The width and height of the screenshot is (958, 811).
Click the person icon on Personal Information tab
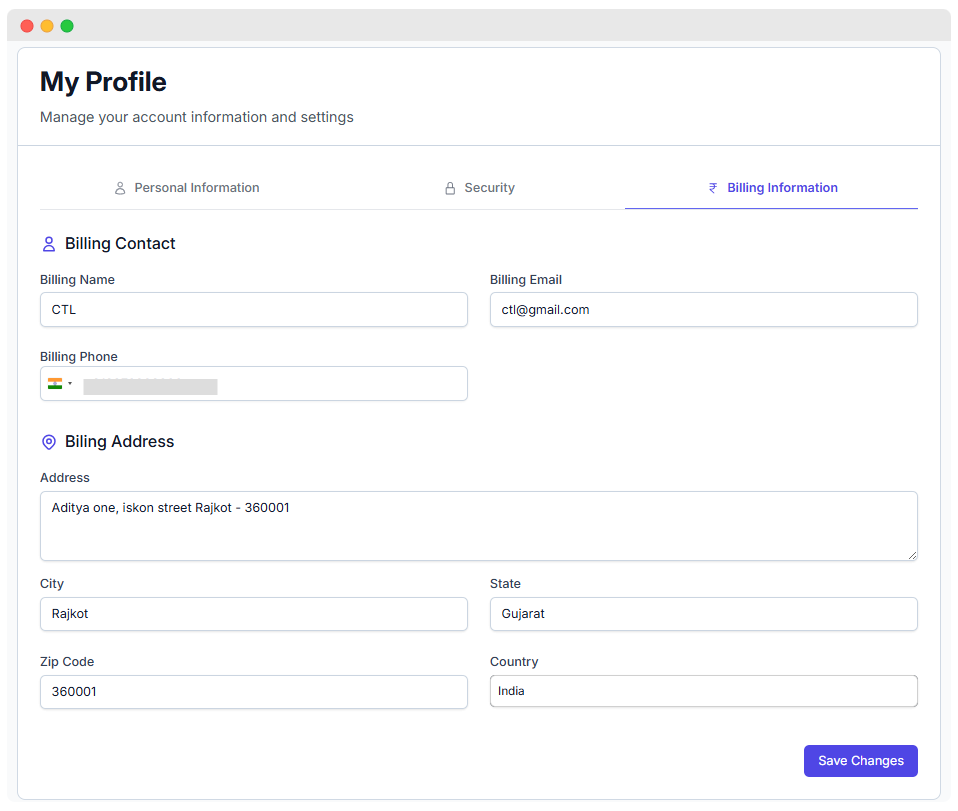[120, 188]
